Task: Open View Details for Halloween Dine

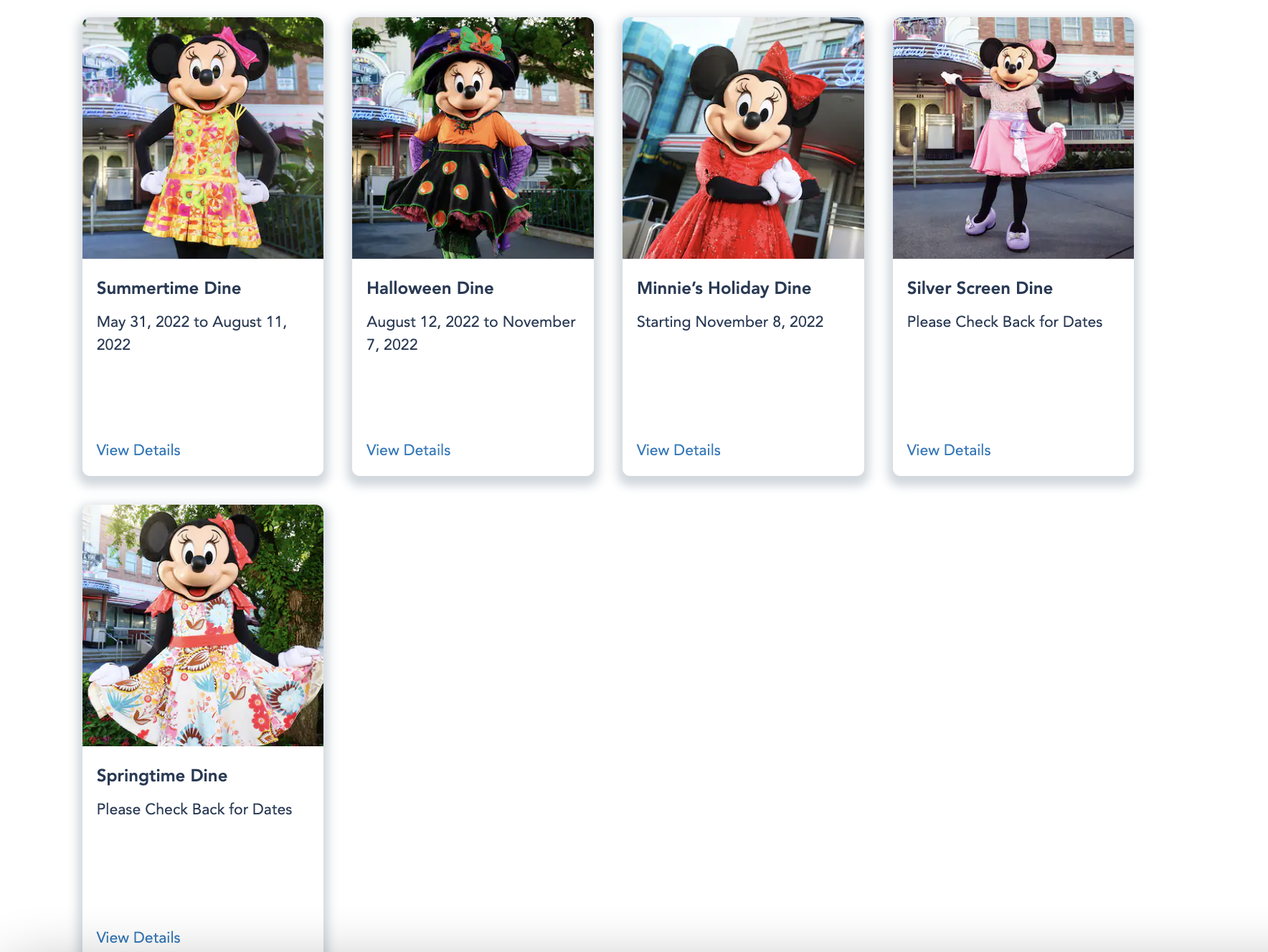Action: 408,450
